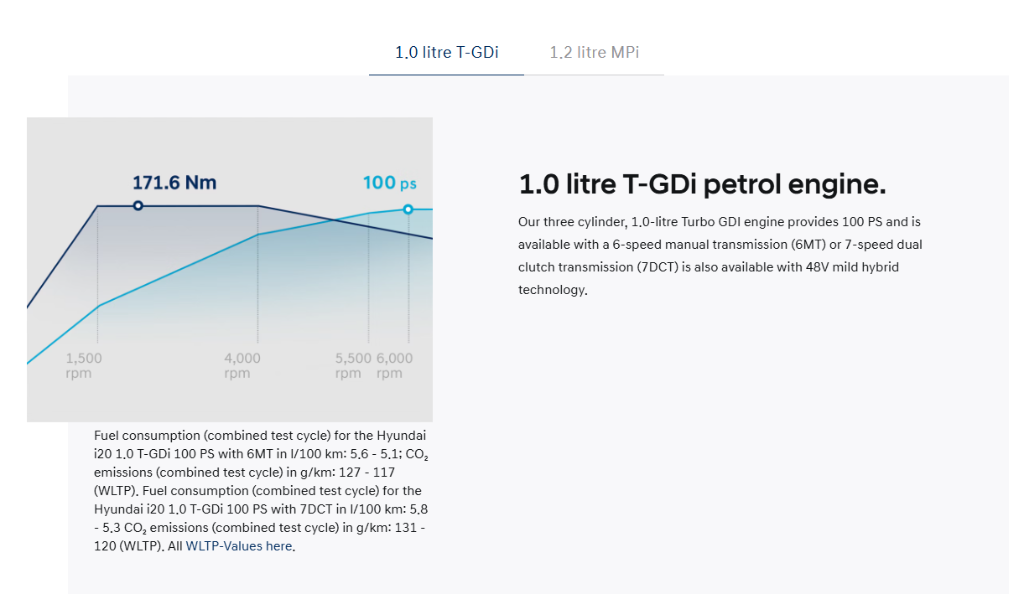This screenshot has width=1024, height=594.
Task: Select the 1.0 litre T-GDi tab
Action: pos(447,52)
